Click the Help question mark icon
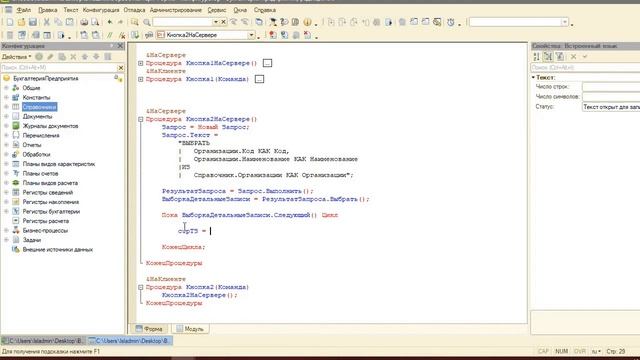The width and height of the screenshot is (640, 360). click(284, 22)
